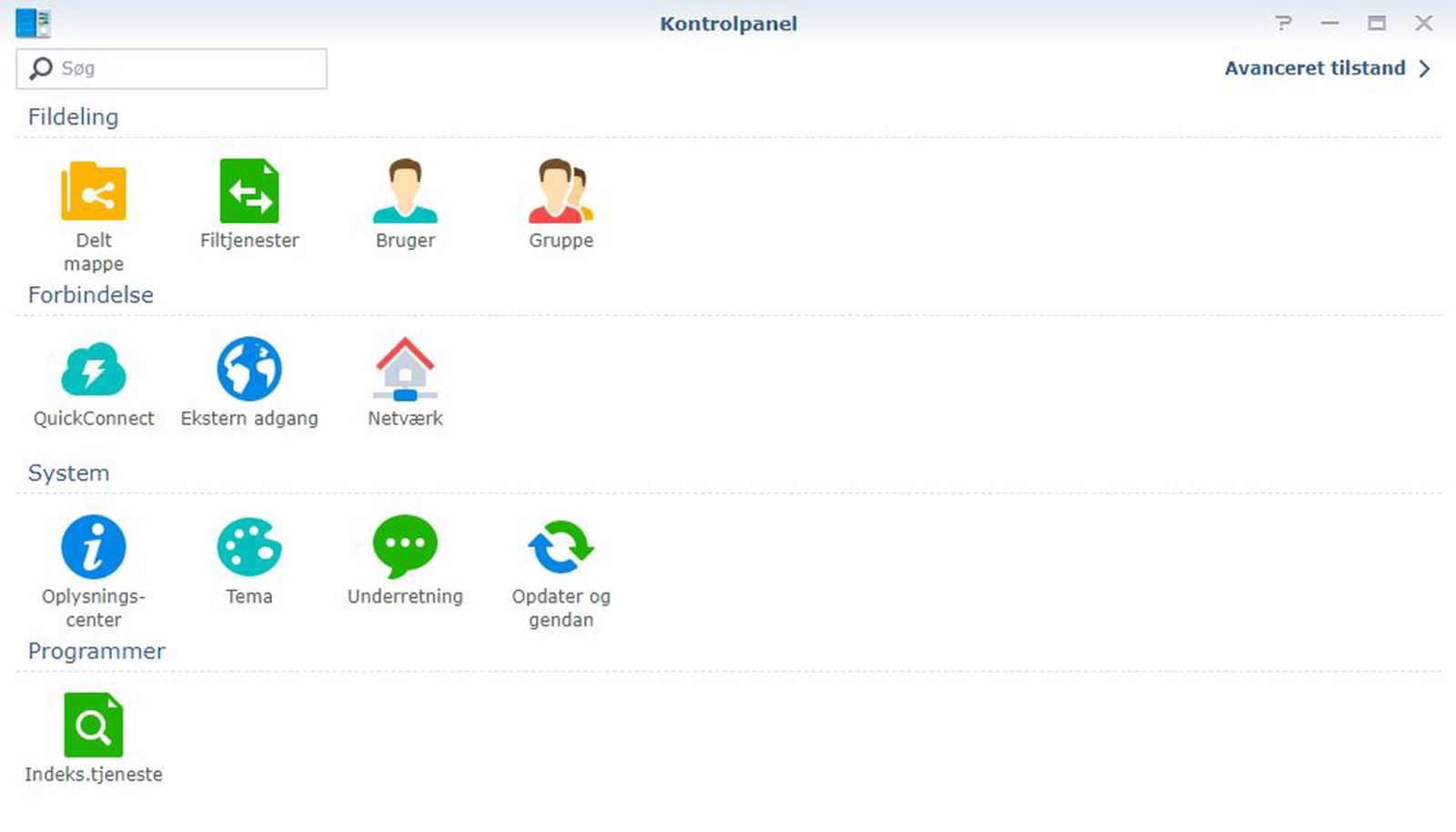Screen dimensions: 1456x832
Task: Open Underretning speech bubble icon
Action: pyautogui.click(x=405, y=546)
